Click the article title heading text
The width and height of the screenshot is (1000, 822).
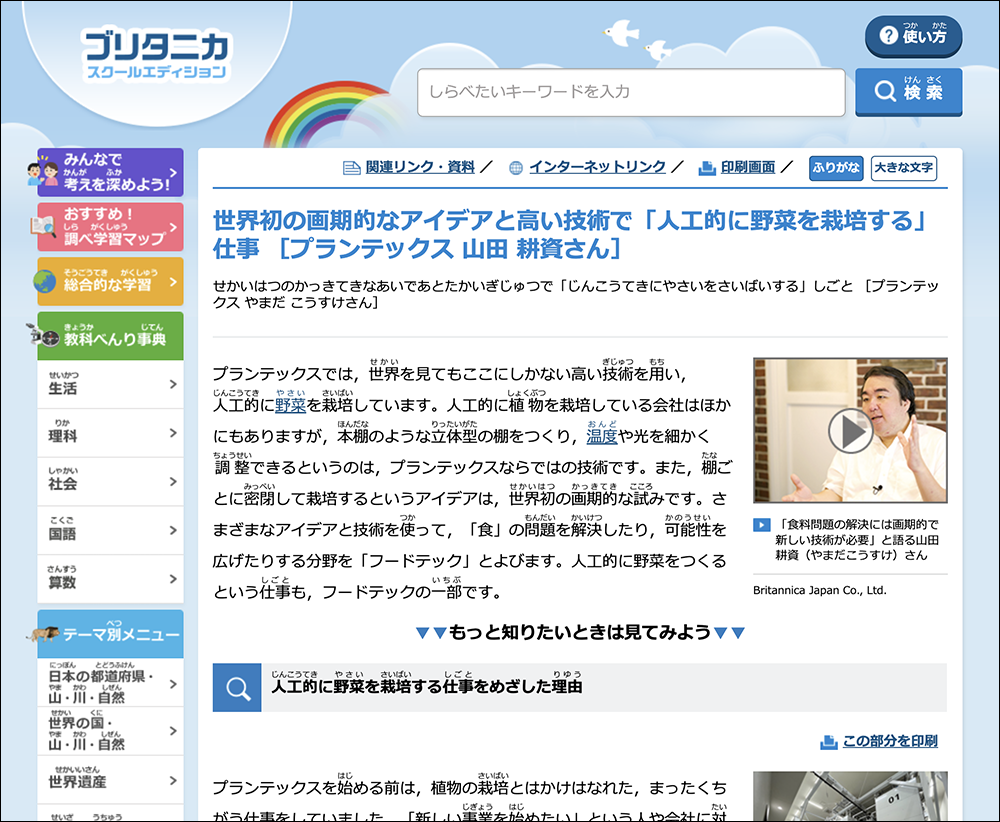tap(569, 234)
